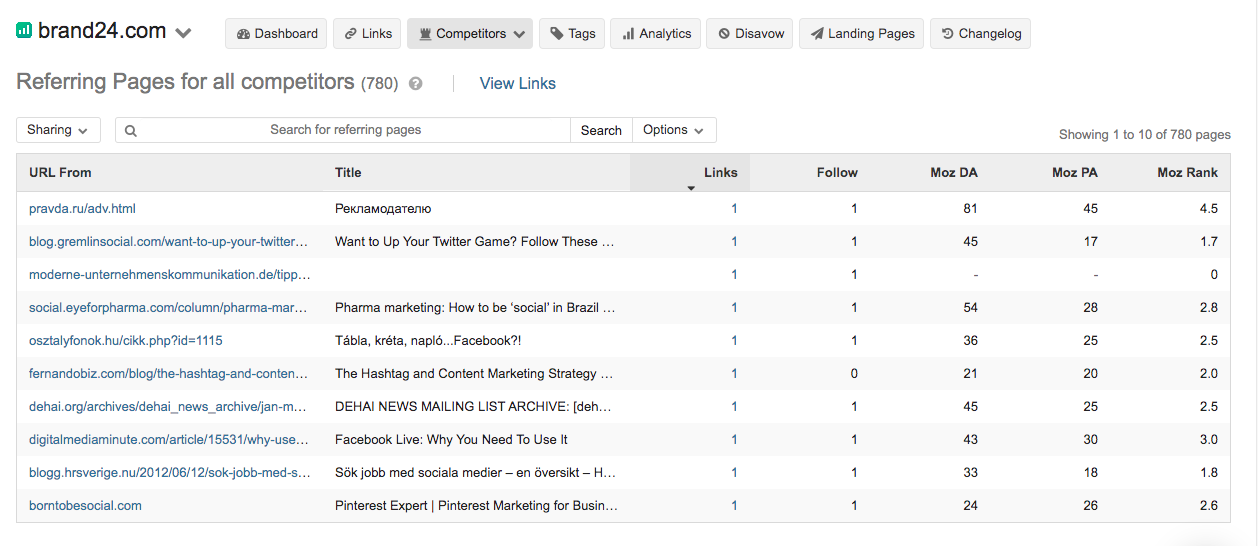Click Moz PA value 30 for digitalmediaminute.com
Image resolution: width=1258 pixels, height=546 pixels.
(1090, 440)
